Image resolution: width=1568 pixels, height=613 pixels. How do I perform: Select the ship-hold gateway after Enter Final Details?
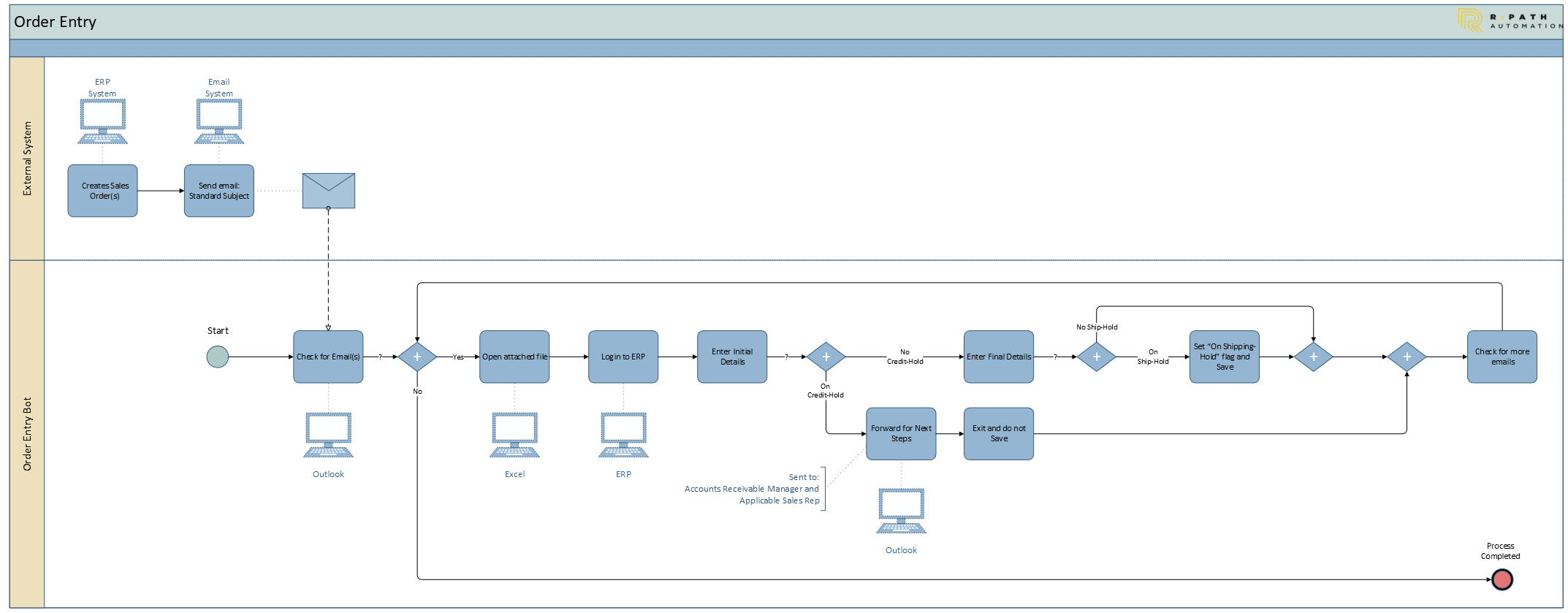(x=1096, y=357)
